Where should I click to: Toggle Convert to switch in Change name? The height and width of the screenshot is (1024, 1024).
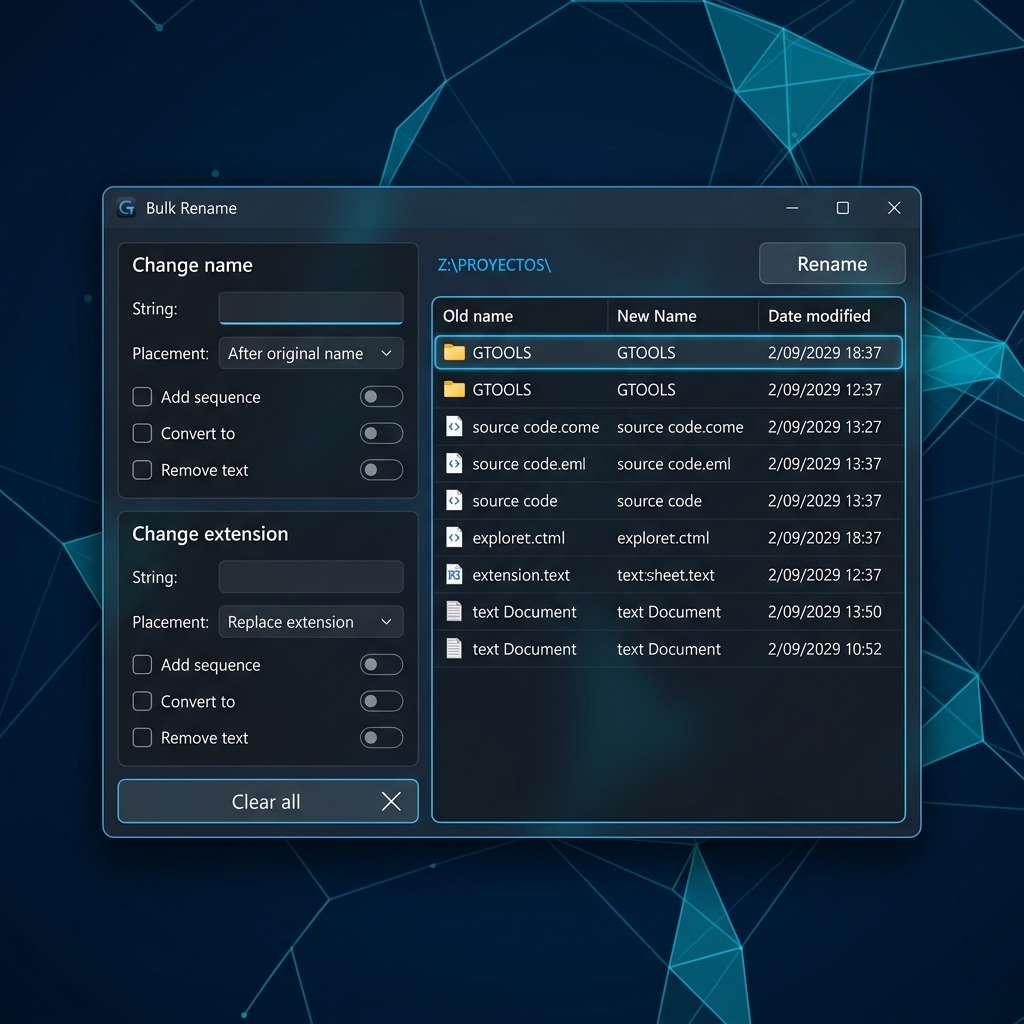point(381,433)
